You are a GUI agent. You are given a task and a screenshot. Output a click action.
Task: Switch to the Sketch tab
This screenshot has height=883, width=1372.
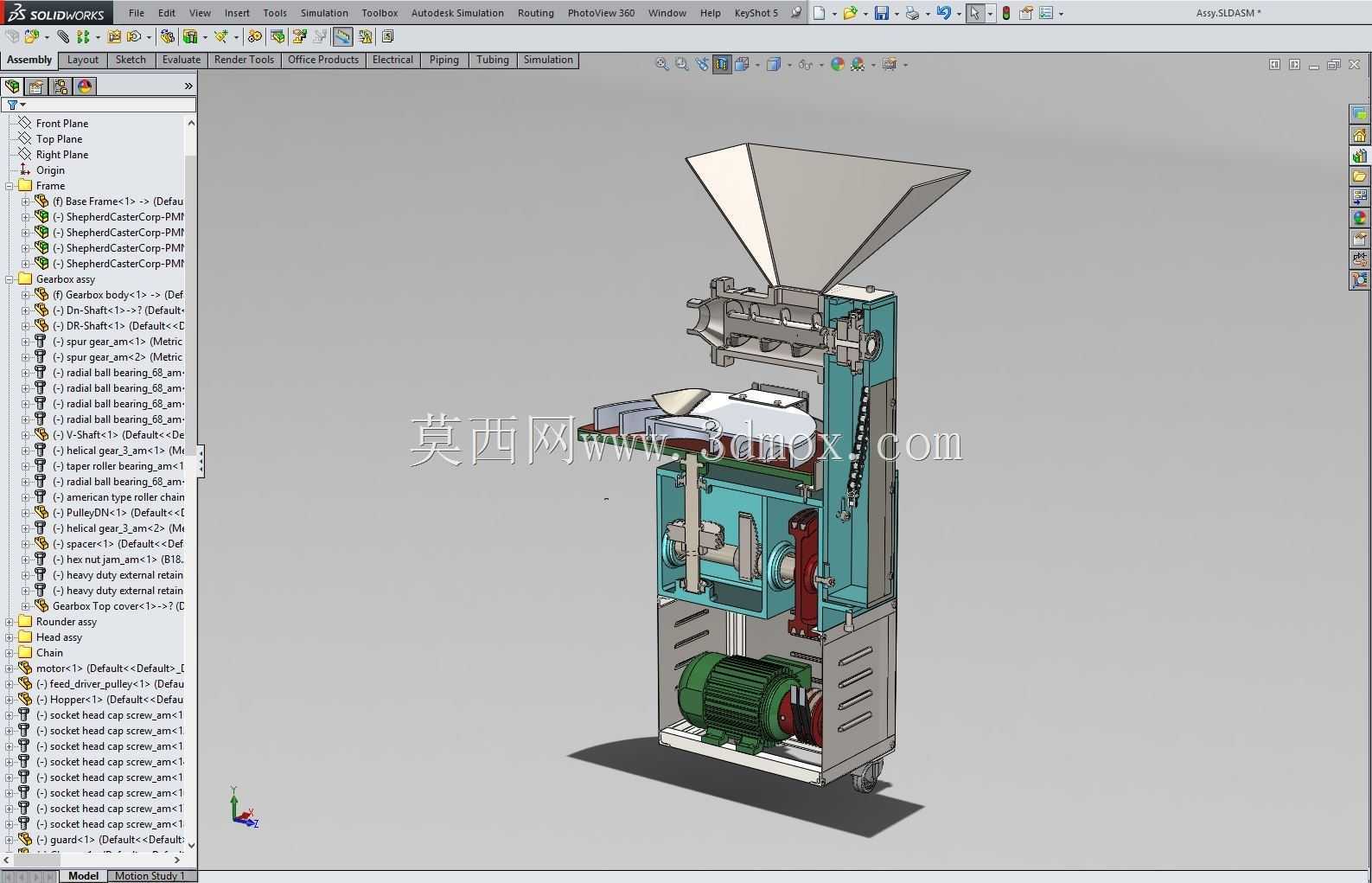(131, 60)
